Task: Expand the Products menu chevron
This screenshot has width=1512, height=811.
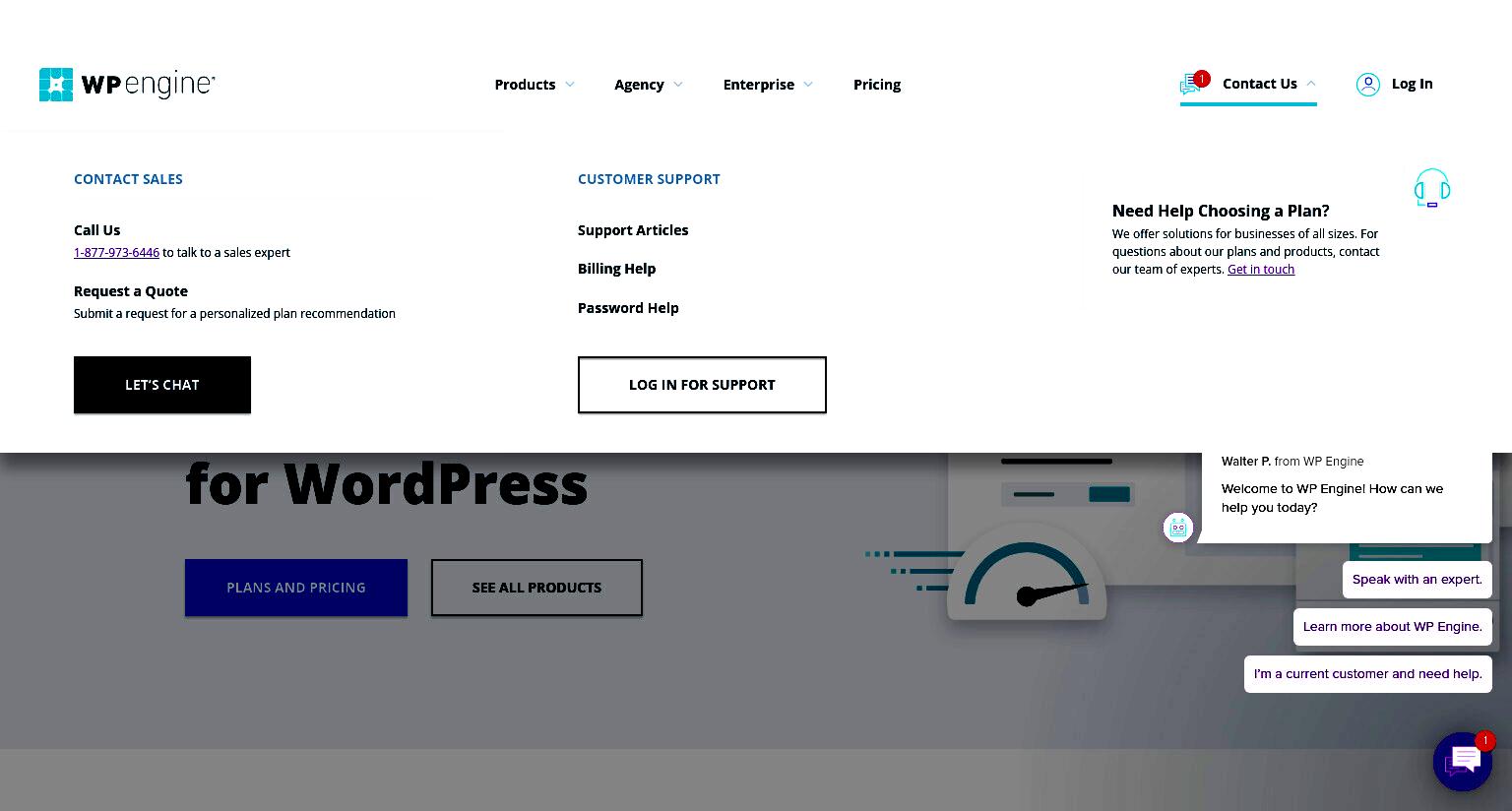Action: (x=570, y=85)
